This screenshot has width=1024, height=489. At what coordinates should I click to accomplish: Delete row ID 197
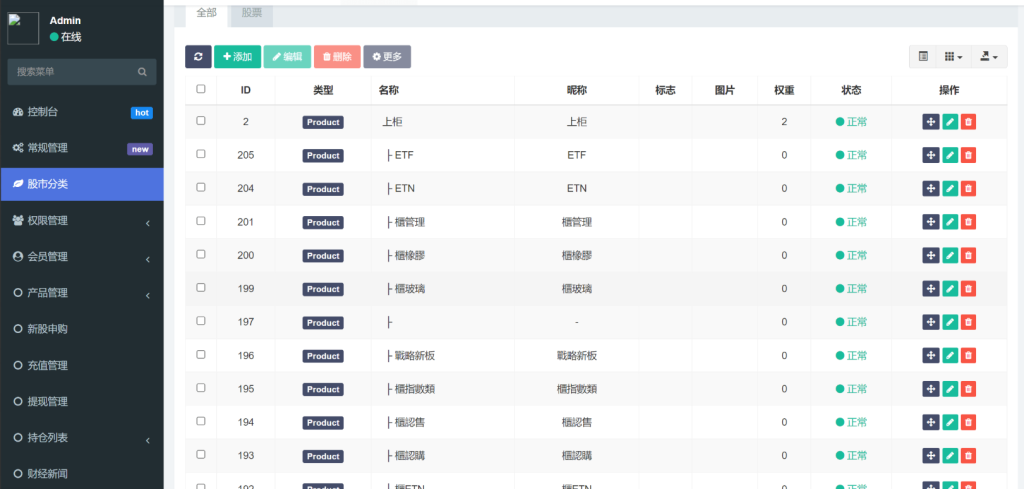point(968,322)
